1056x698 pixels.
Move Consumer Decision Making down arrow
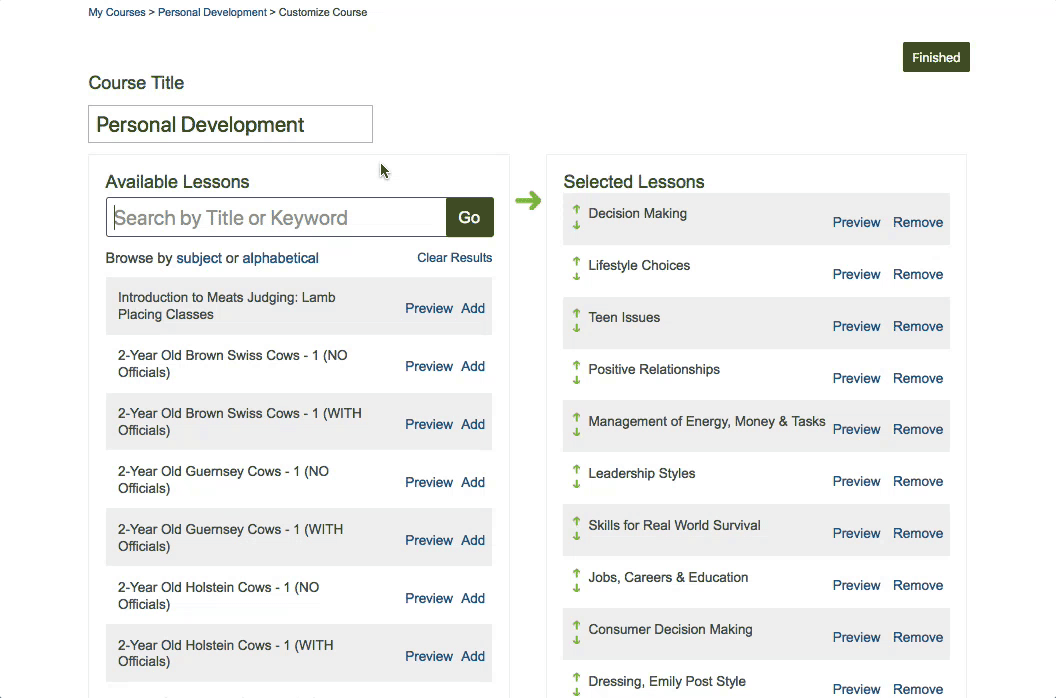coord(576,641)
